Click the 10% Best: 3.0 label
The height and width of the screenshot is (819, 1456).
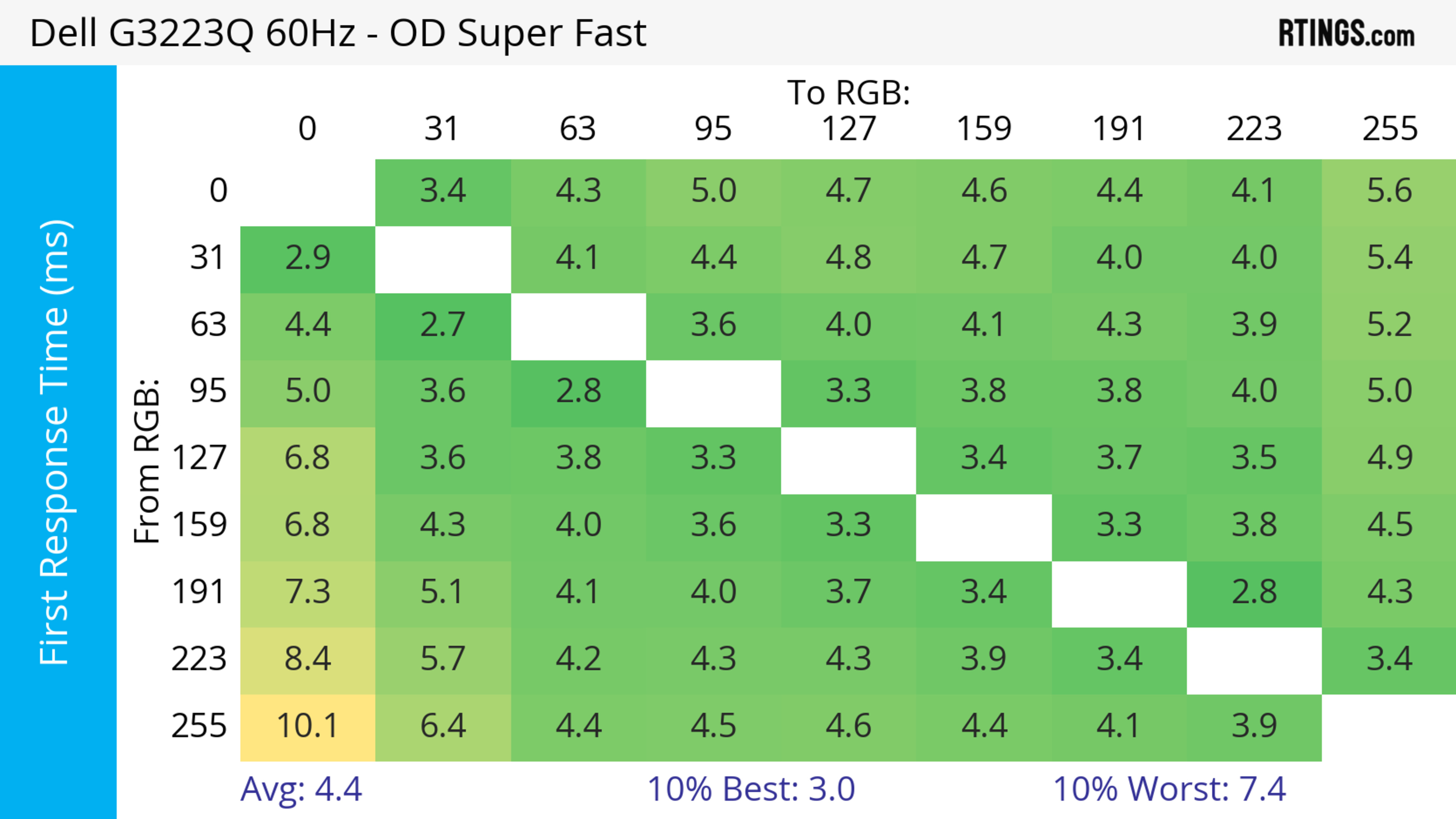click(x=751, y=789)
